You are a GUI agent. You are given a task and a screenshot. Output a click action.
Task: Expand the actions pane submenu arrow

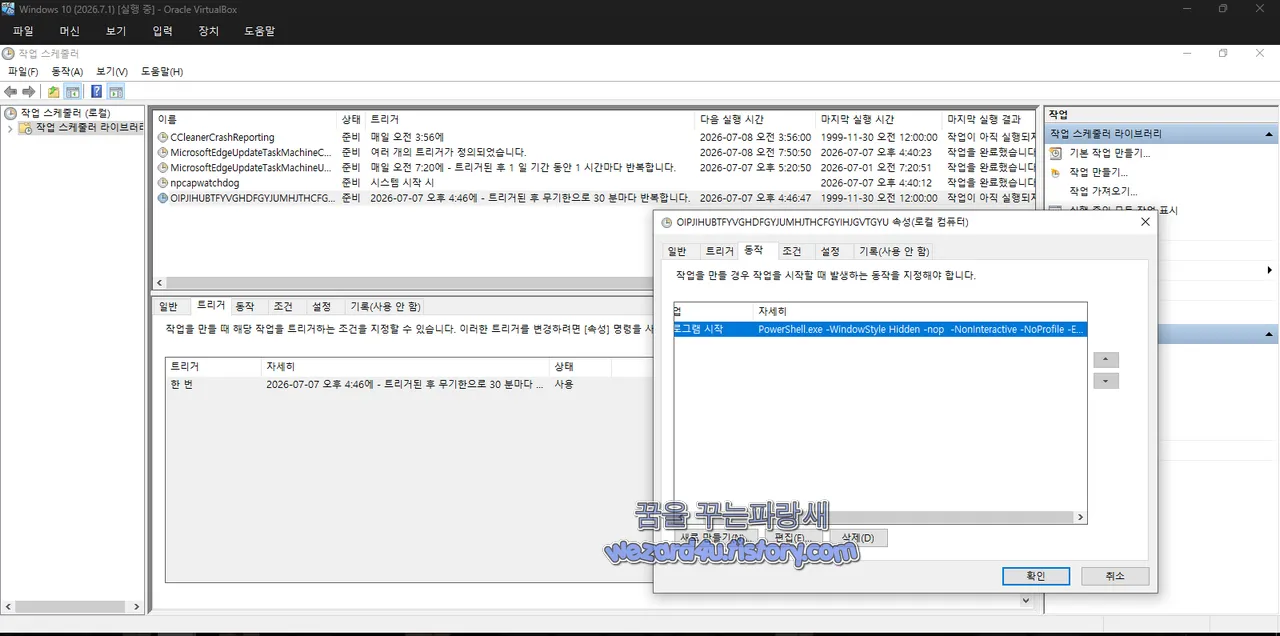click(1270, 270)
